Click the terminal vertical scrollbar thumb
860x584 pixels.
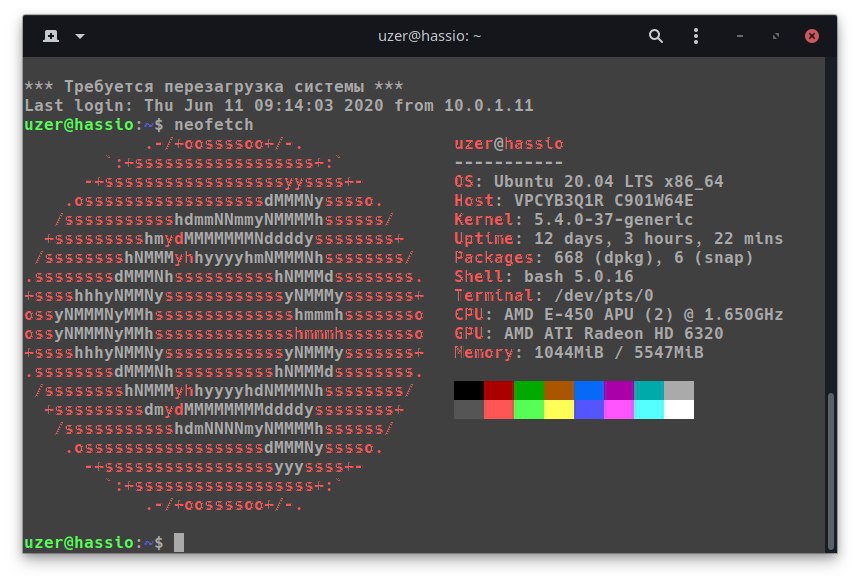831,472
